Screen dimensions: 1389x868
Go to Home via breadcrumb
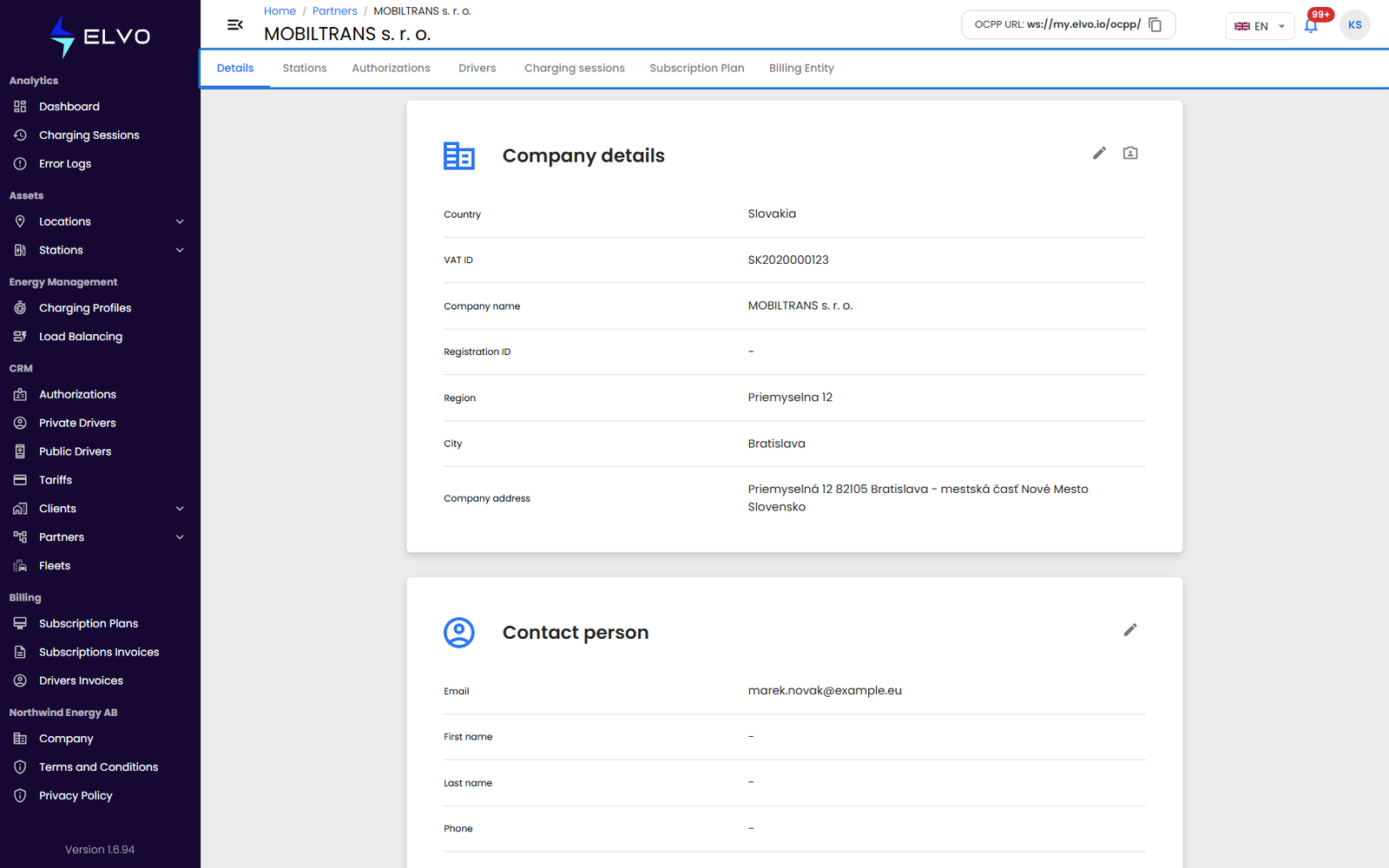pos(280,11)
